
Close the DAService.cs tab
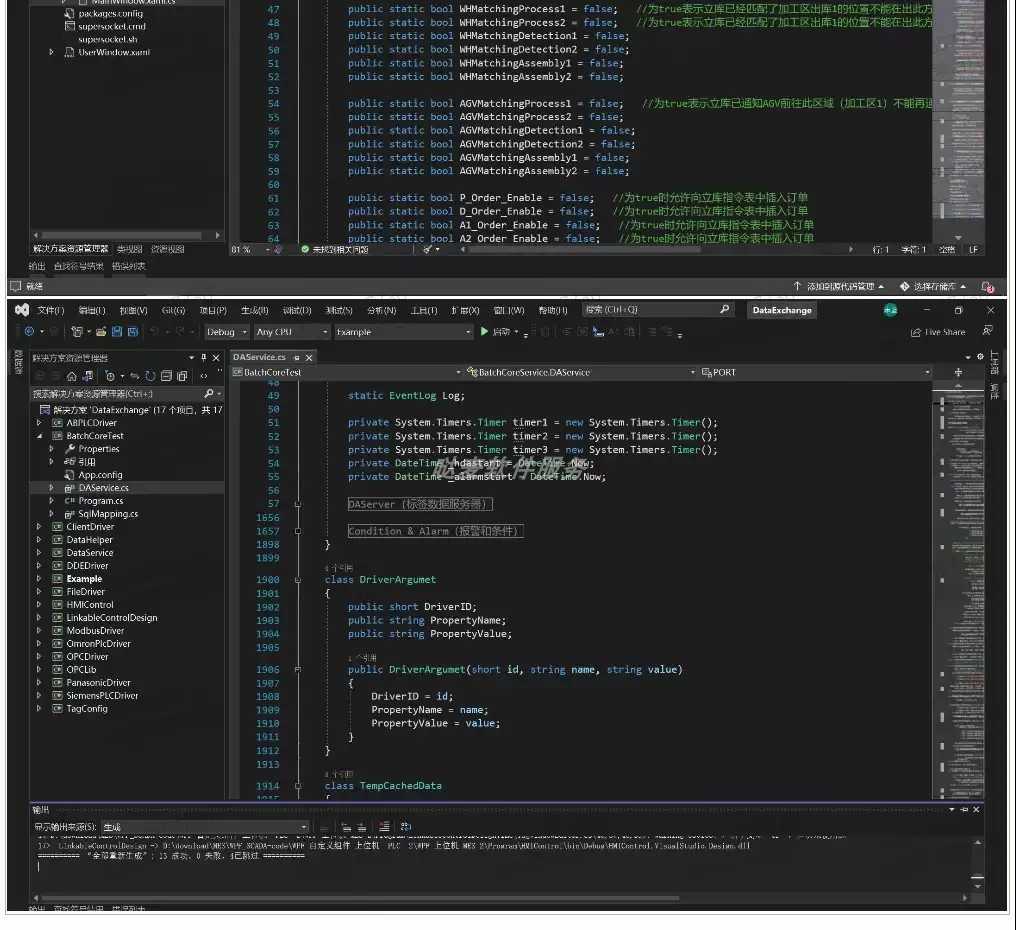[x=309, y=358]
